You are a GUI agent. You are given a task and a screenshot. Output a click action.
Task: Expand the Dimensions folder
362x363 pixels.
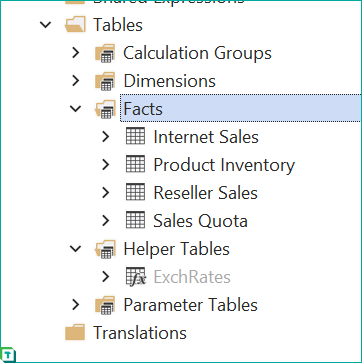(76, 81)
